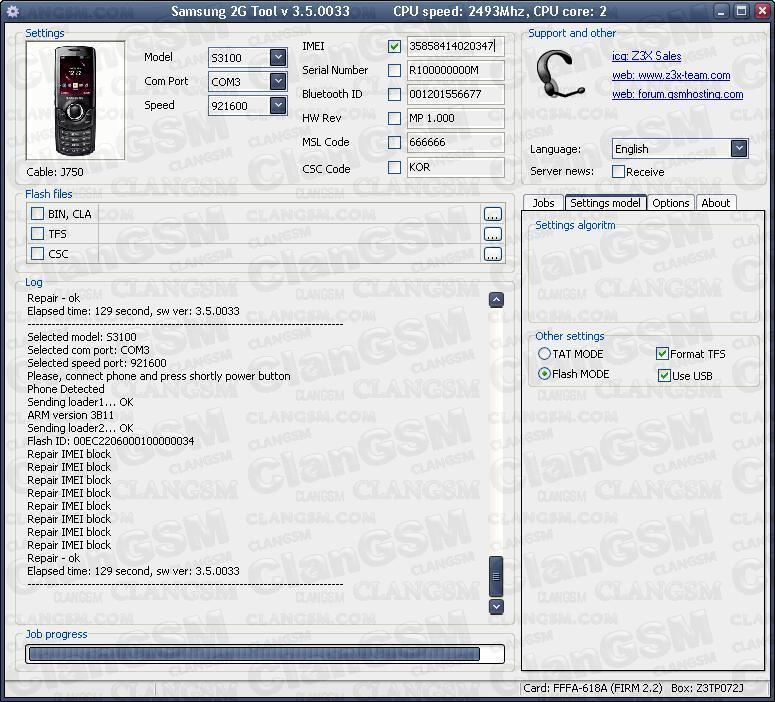Open the Speed dropdown arrow
Viewport: 775px width, 702px height.
pos(278,105)
